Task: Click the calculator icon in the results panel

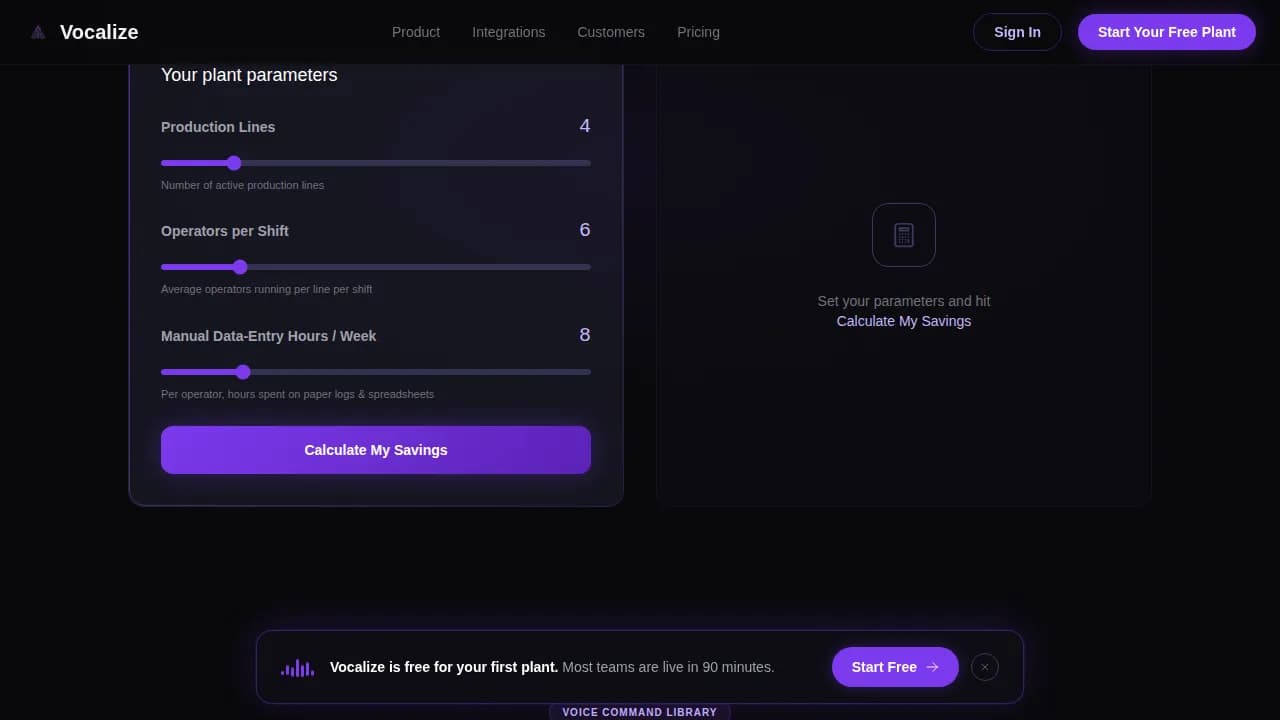Action: pos(903,235)
